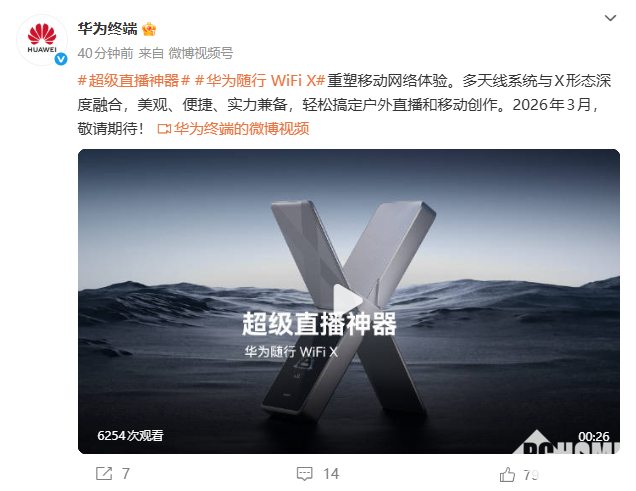Click the blue verified badge on avatar

pos(61,59)
